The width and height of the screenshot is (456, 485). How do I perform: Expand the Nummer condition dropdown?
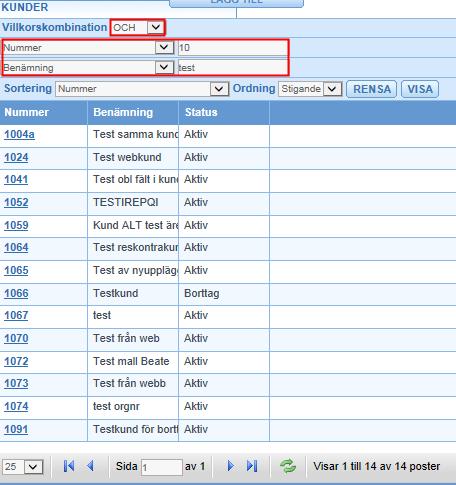(x=88, y=48)
